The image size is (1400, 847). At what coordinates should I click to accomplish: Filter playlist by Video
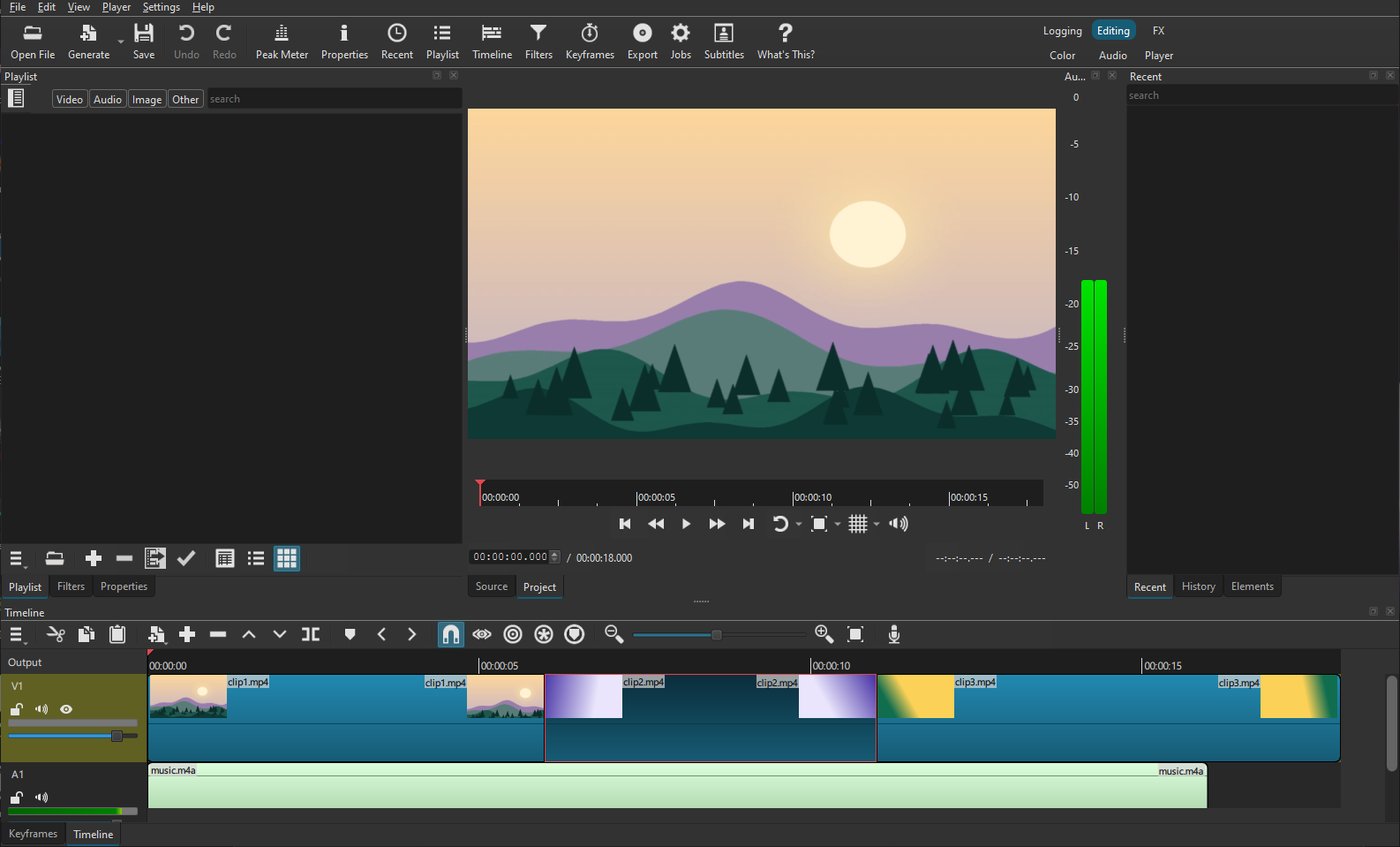(x=69, y=99)
